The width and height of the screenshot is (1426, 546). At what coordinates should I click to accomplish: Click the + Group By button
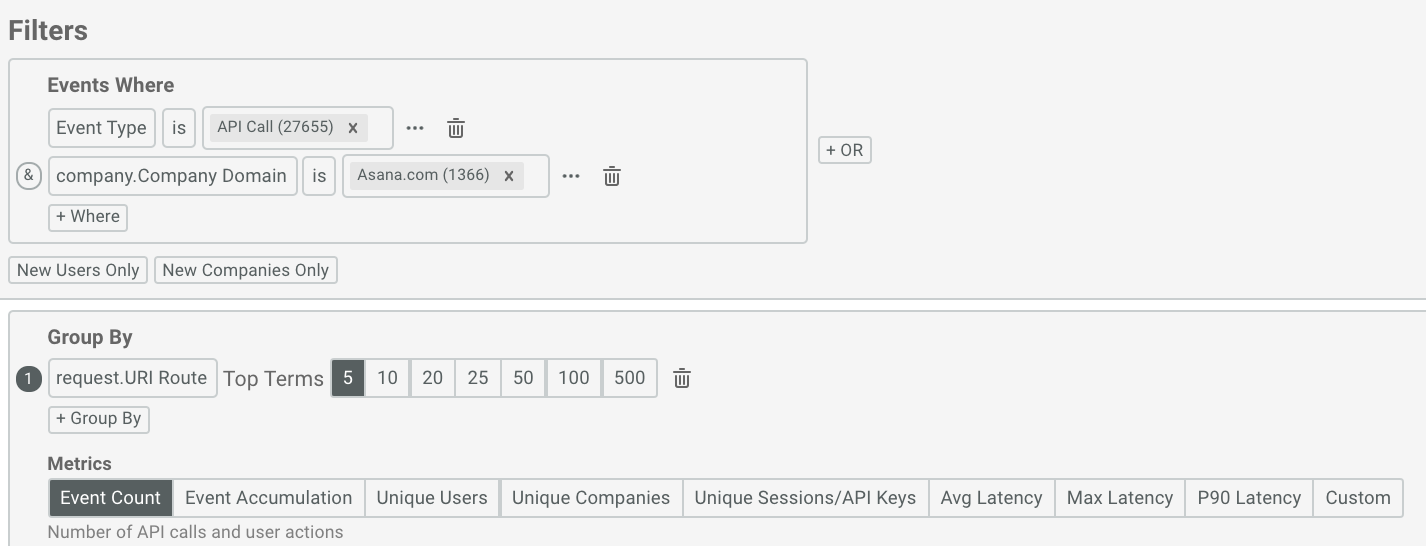point(99,419)
